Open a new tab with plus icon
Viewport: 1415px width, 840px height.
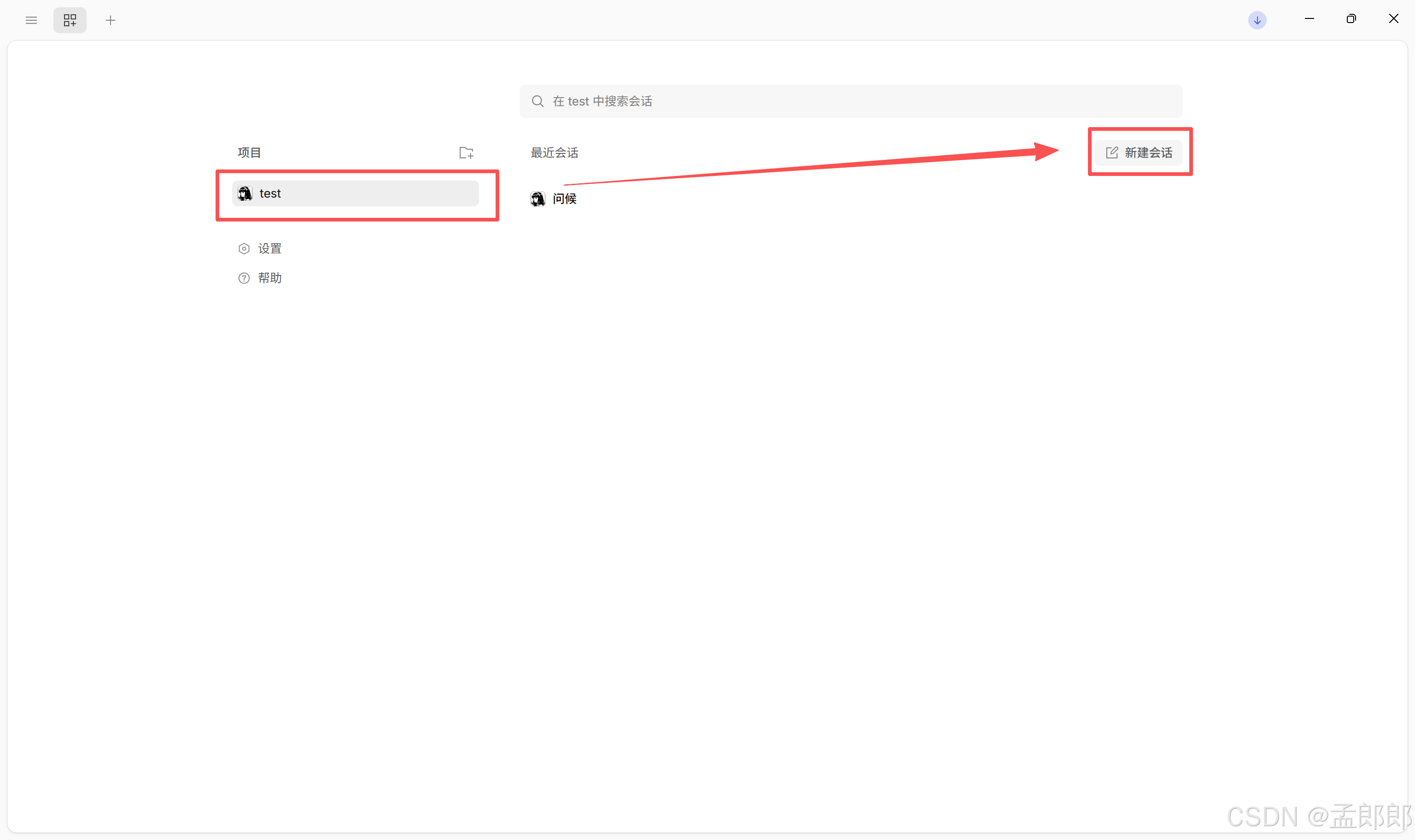pos(111,20)
